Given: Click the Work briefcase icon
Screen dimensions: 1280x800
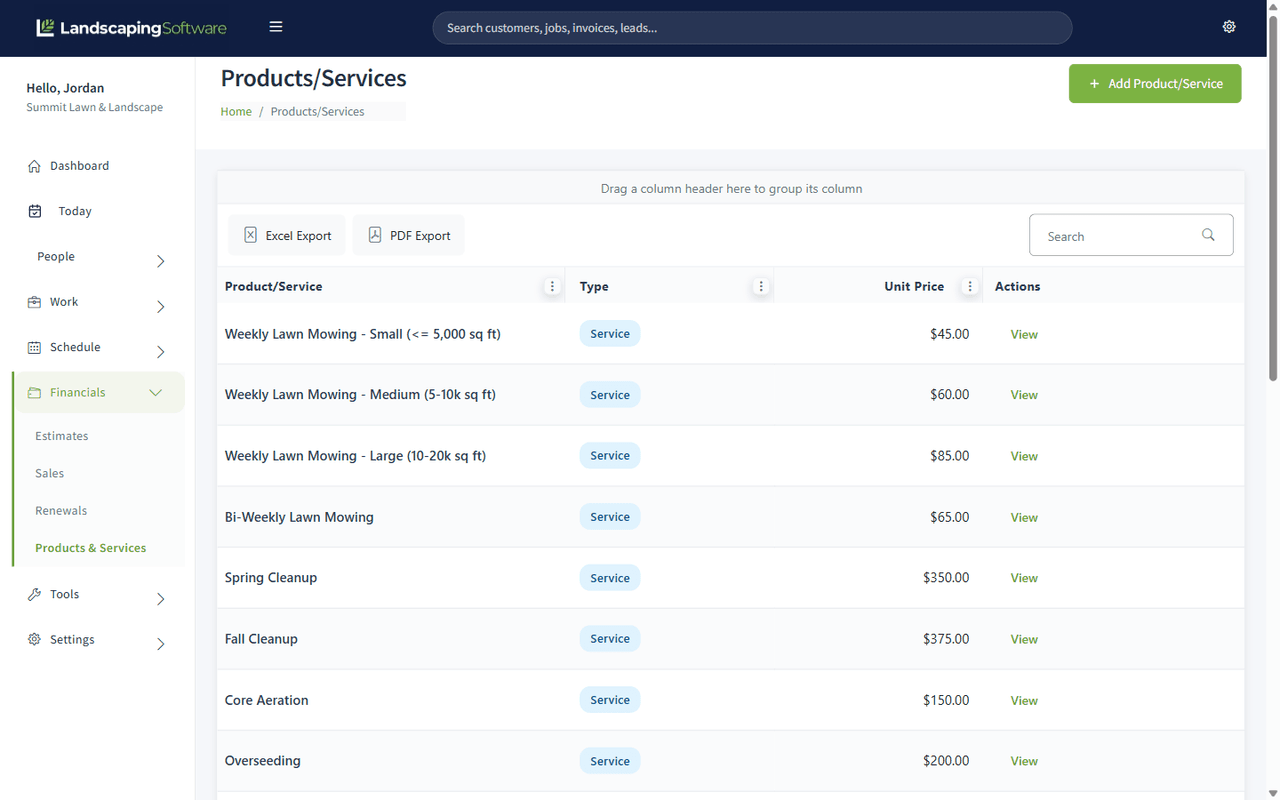Looking at the screenshot, I should coord(34,302).
